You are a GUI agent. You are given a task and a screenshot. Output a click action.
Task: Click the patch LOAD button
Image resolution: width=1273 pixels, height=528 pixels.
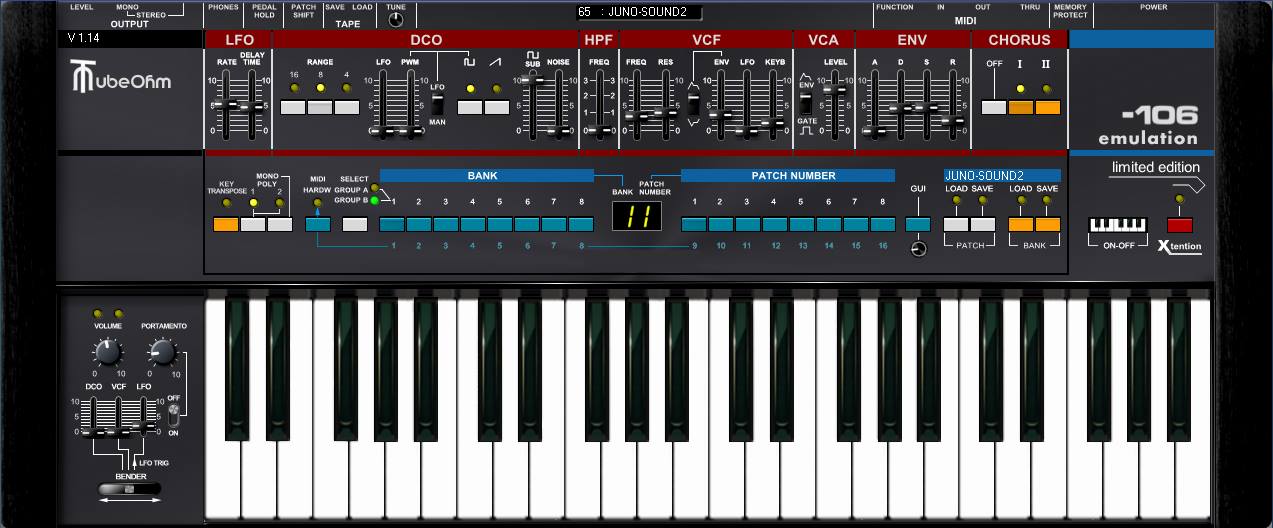(x=956, y=224)
